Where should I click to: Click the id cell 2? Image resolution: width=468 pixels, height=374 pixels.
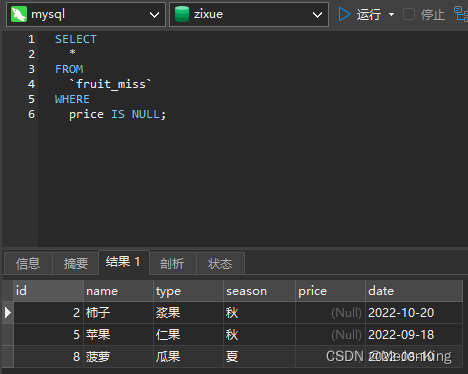48,313
